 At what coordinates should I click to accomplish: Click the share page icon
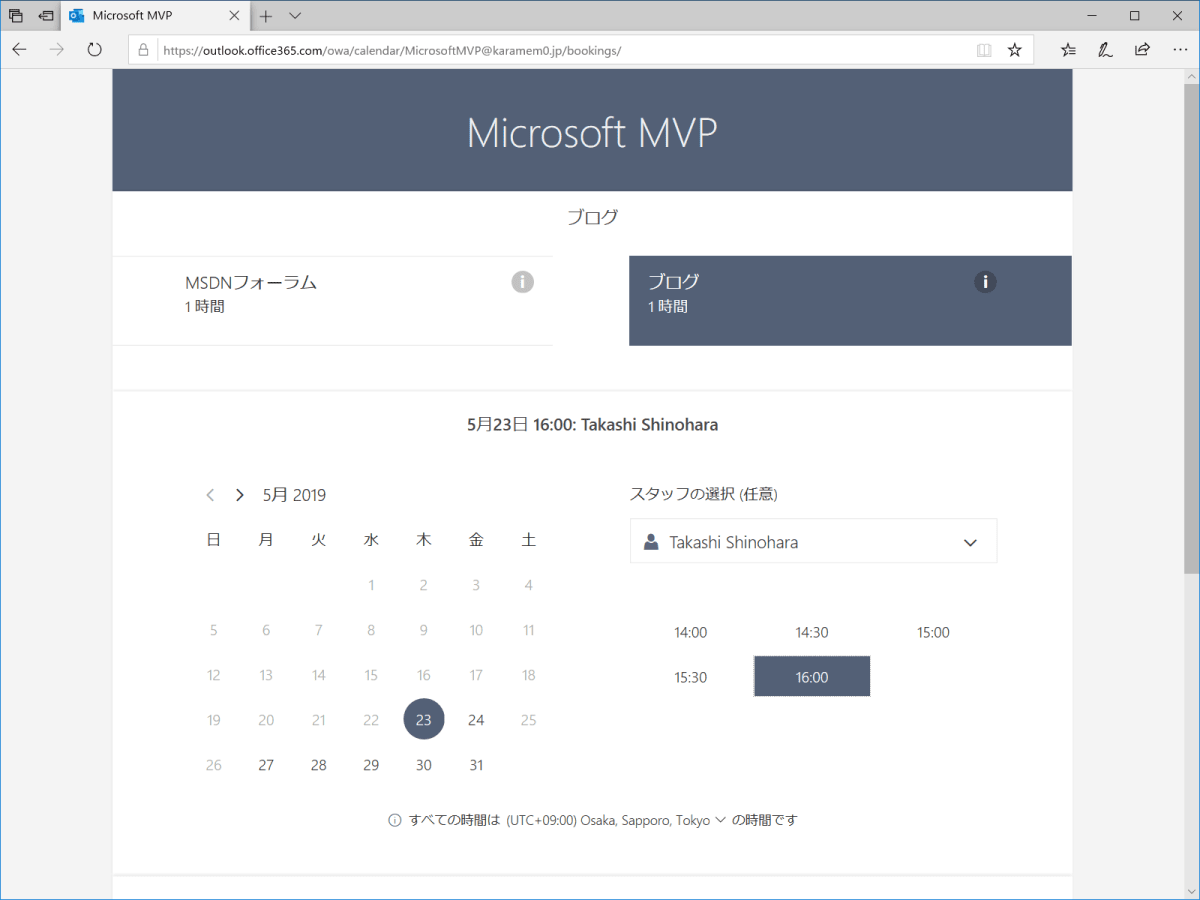click(1141, 49)
